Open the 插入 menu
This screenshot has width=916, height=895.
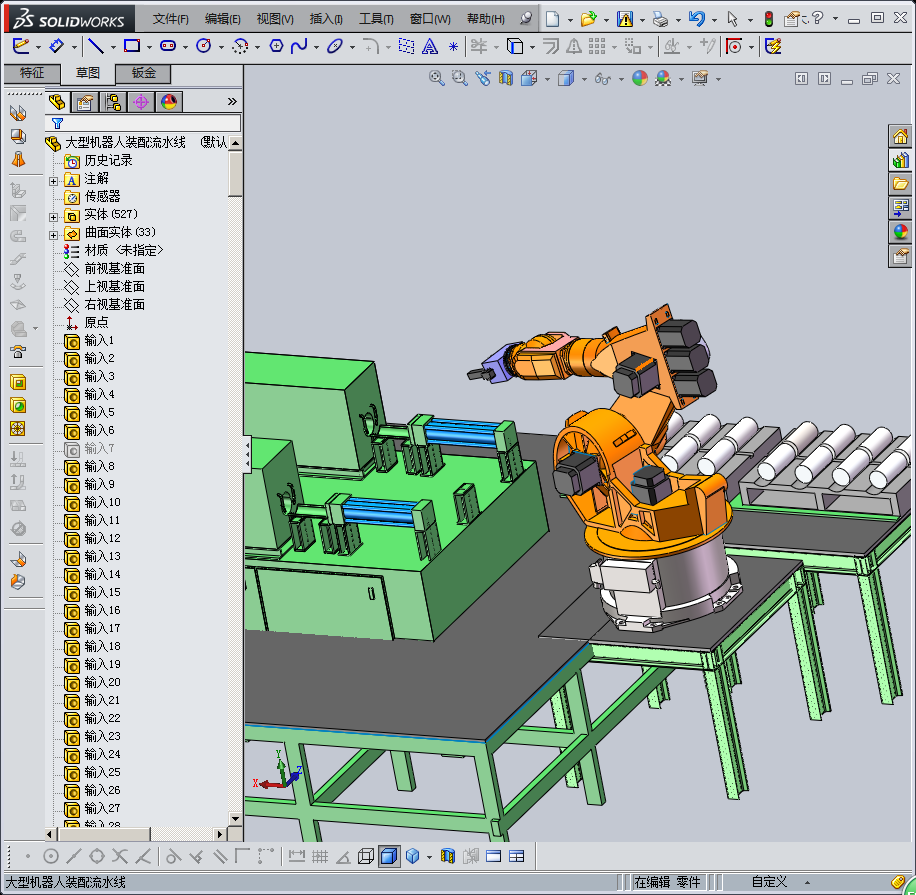[326, 19]
